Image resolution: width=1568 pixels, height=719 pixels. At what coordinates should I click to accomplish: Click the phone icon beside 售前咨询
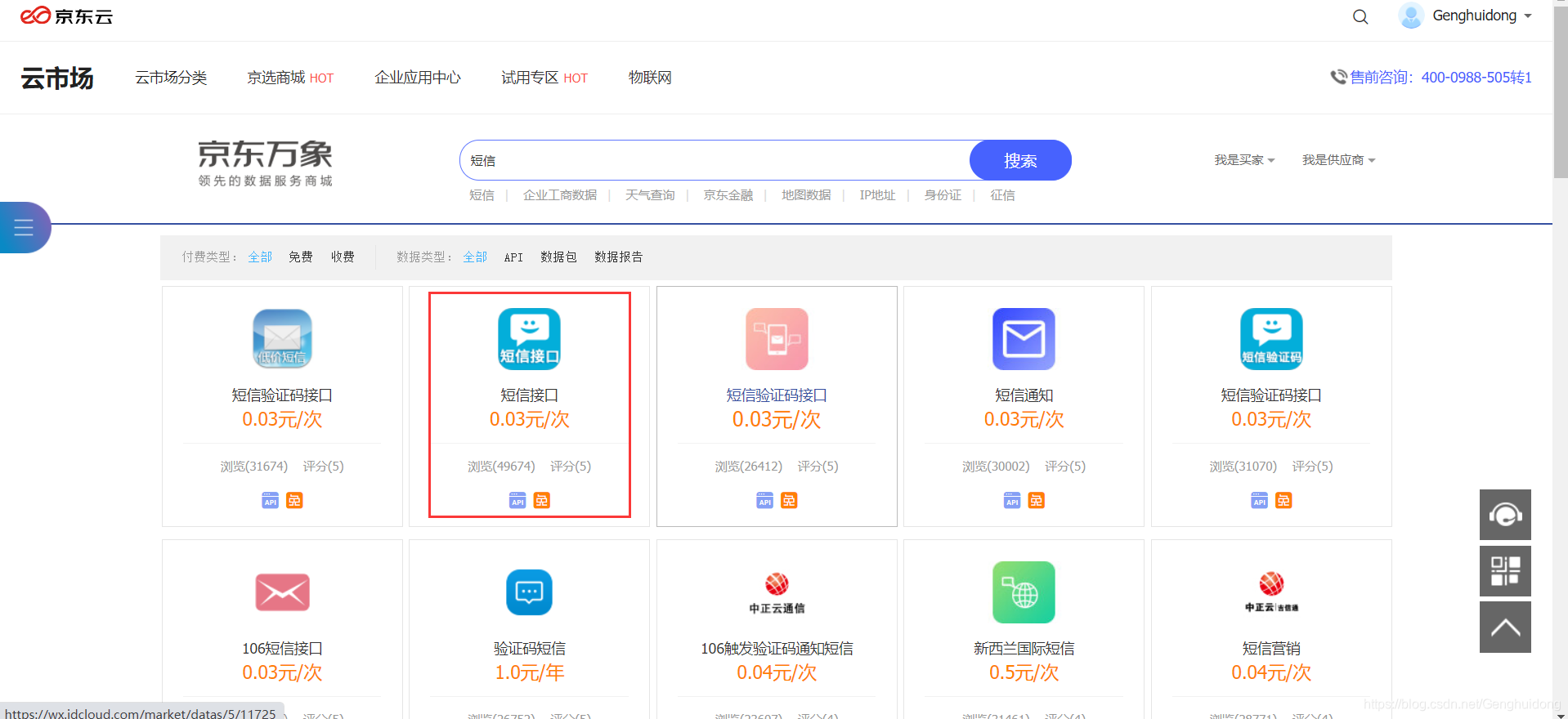1338,77
